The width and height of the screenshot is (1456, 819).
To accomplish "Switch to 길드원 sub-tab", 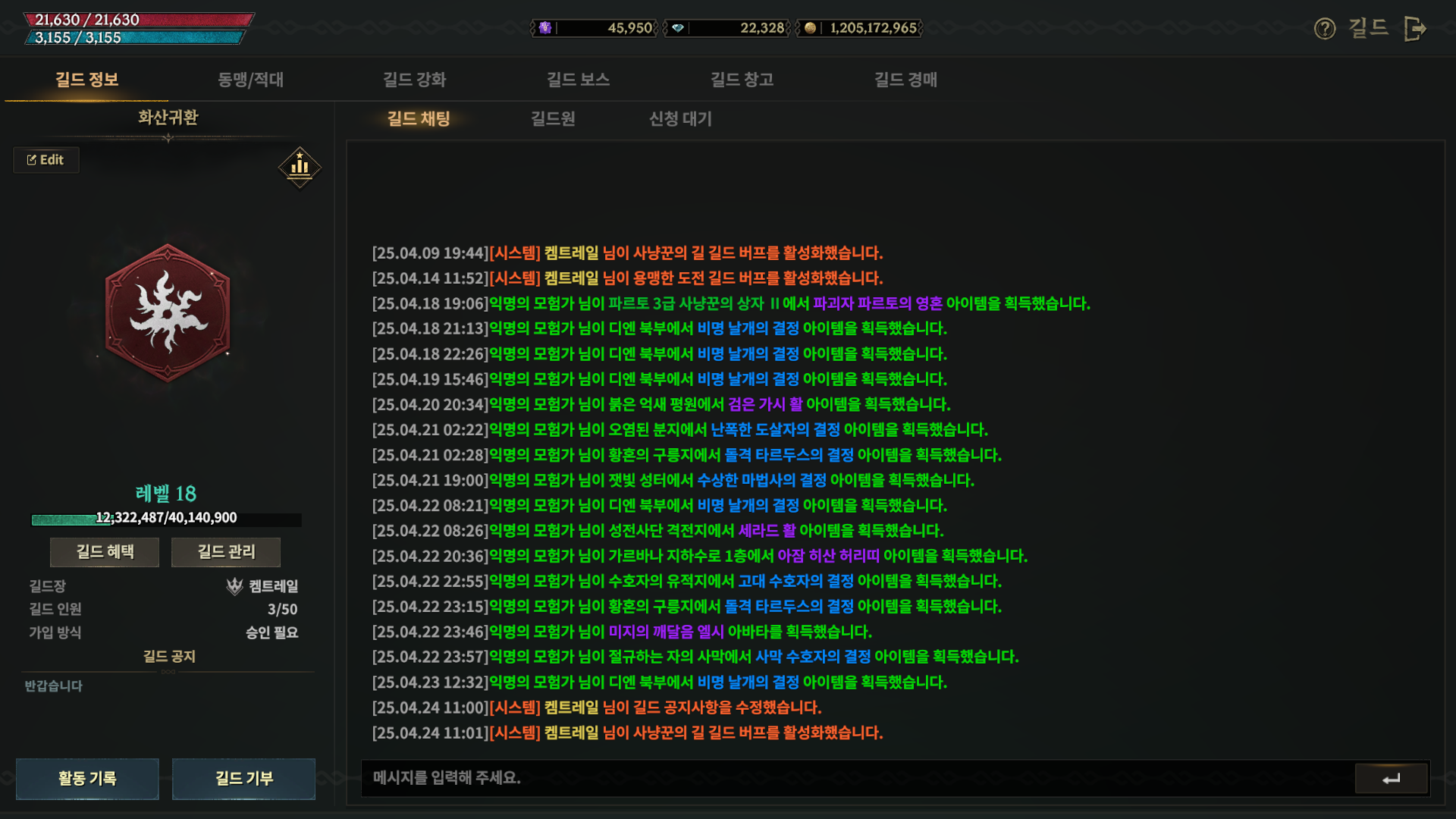I will coord(552,119).
